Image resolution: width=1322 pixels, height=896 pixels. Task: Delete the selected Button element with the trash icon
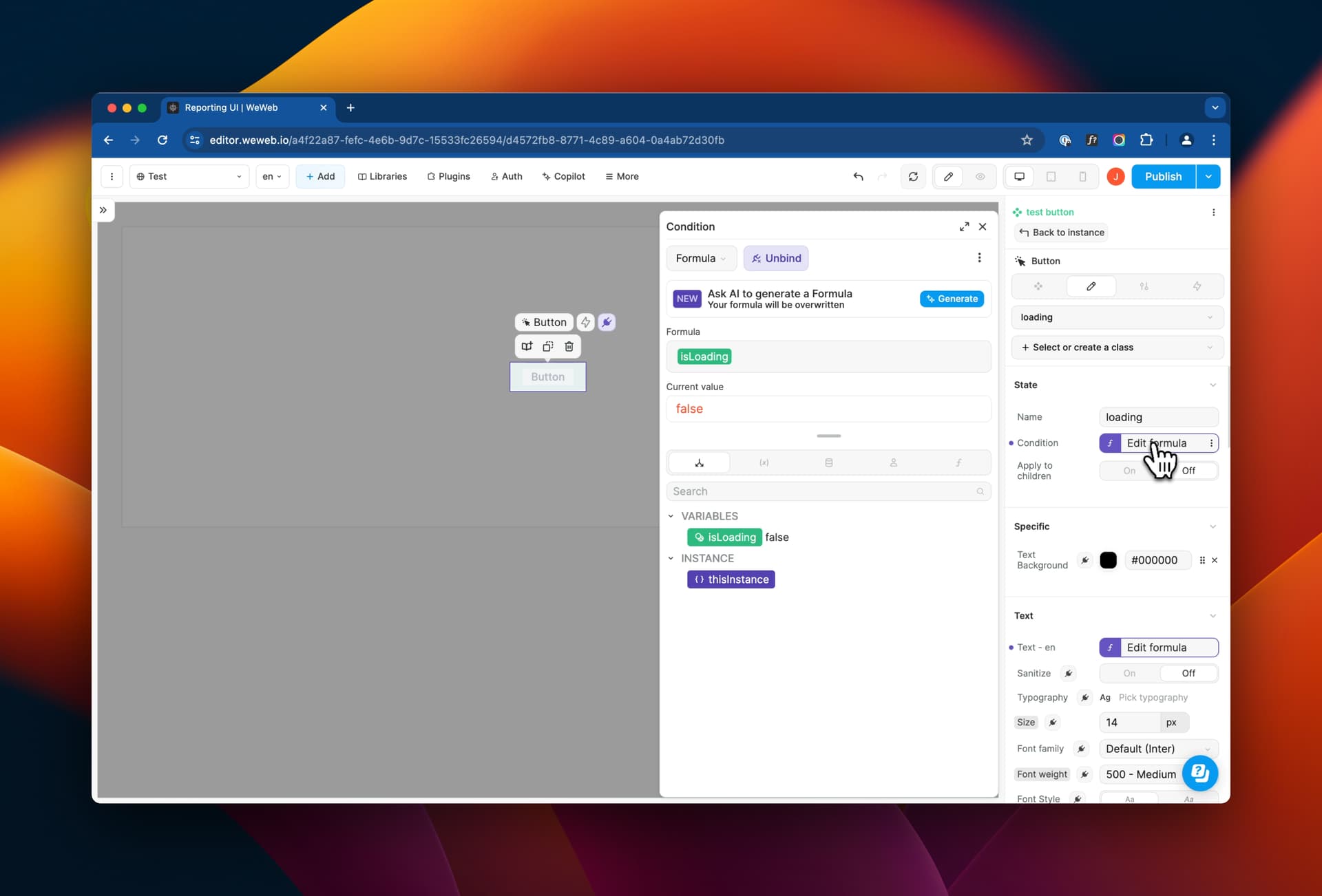569,346
